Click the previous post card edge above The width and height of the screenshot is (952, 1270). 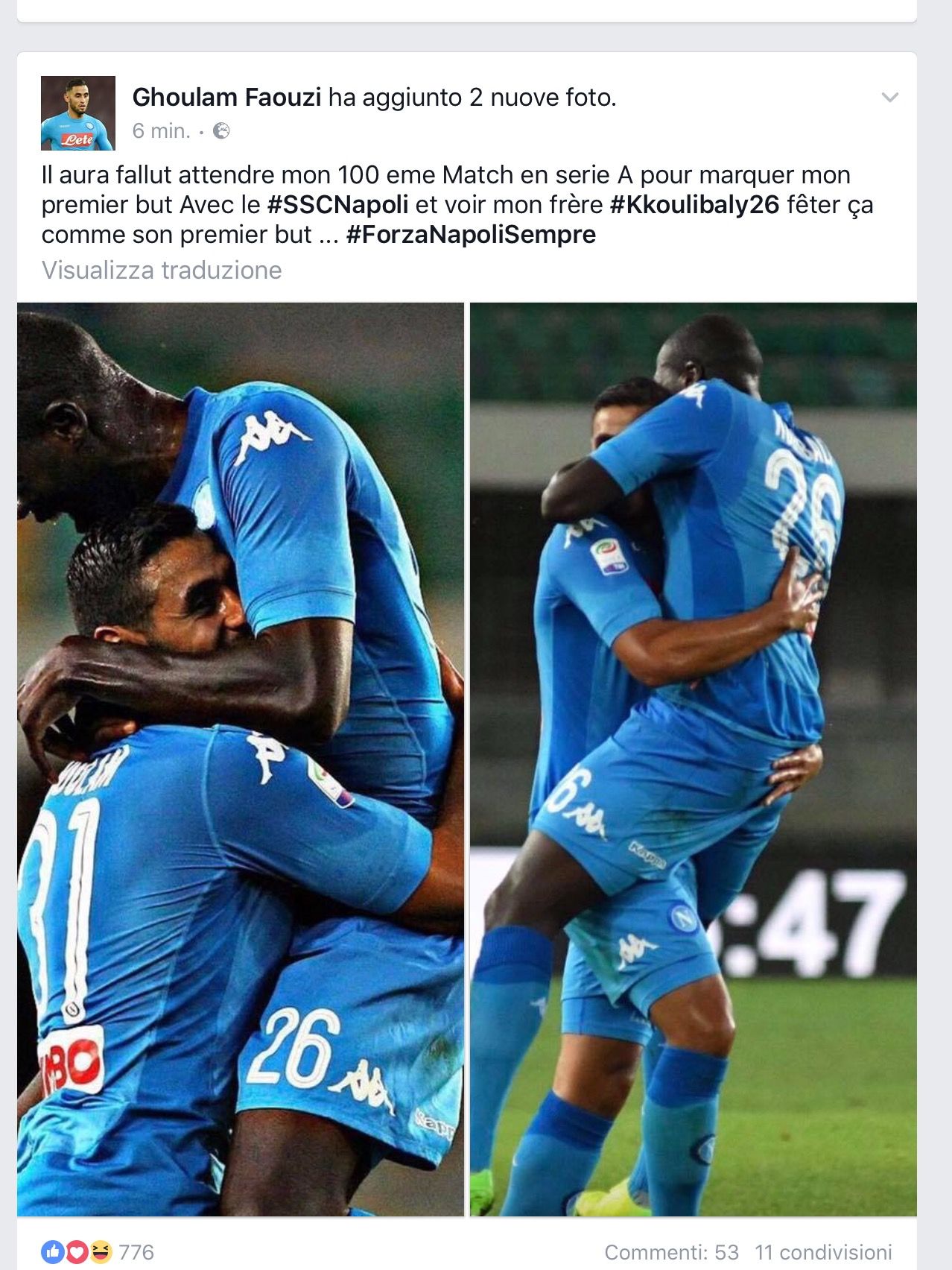pos(467,10)
